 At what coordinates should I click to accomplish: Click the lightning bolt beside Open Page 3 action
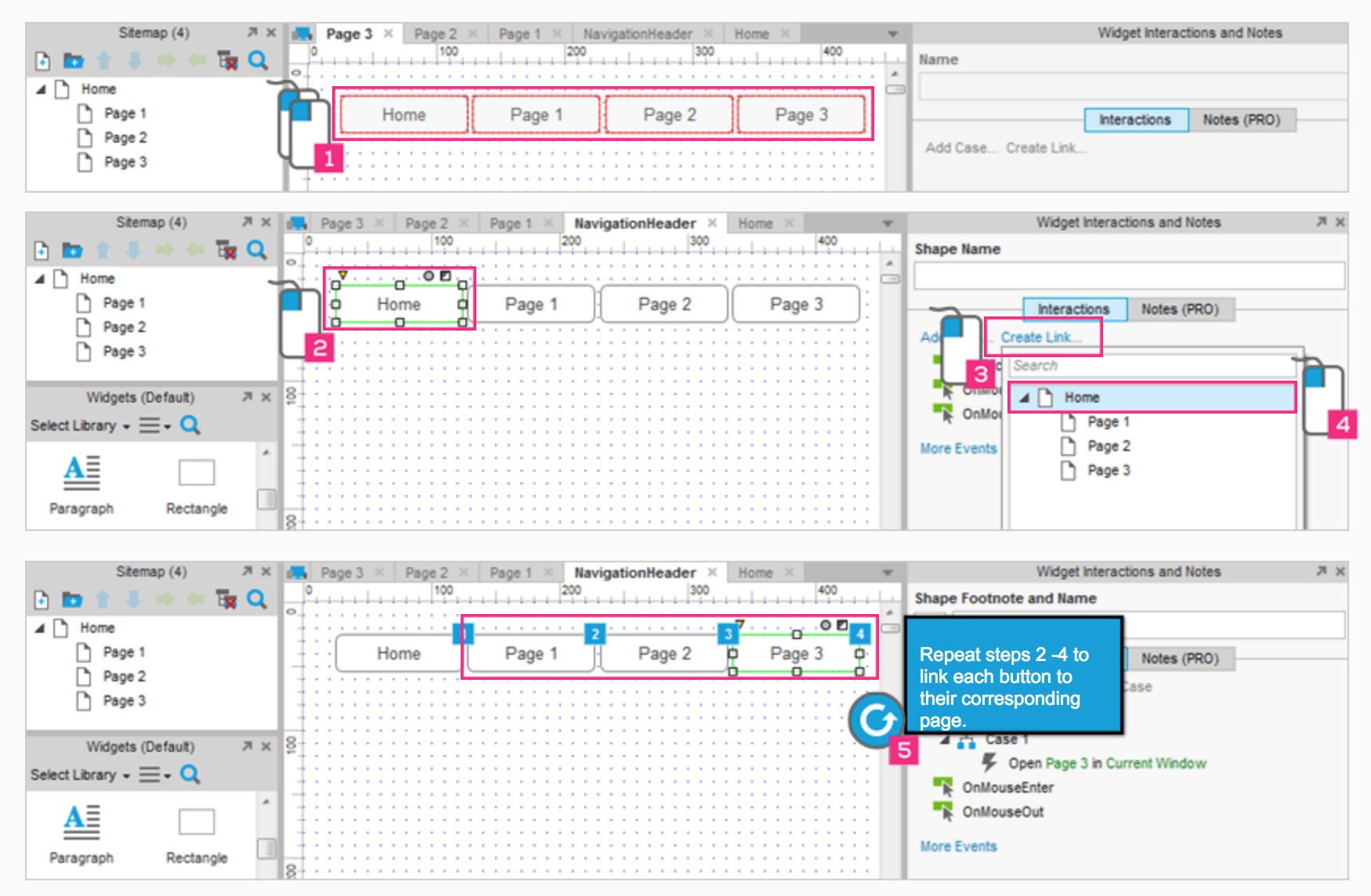point(989,763)
